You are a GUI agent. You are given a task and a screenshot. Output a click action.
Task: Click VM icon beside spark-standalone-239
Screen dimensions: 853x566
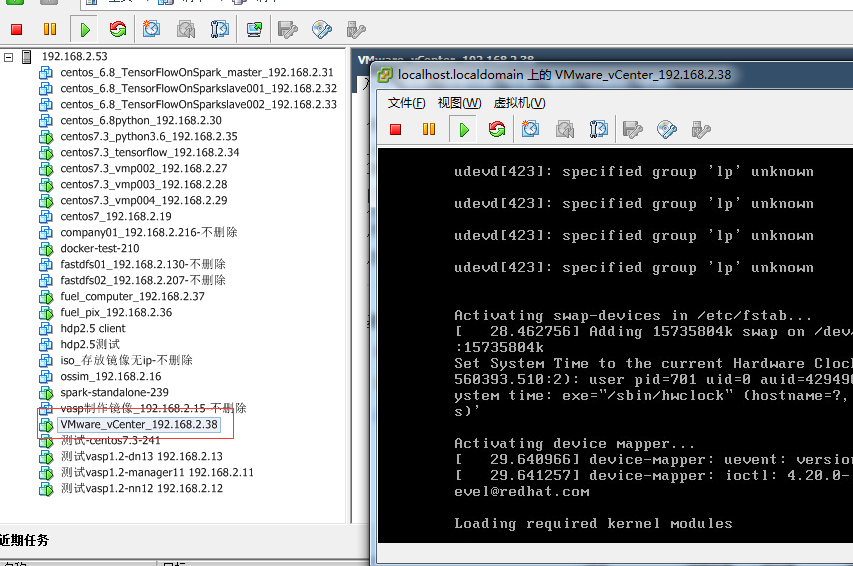point(46,393)
